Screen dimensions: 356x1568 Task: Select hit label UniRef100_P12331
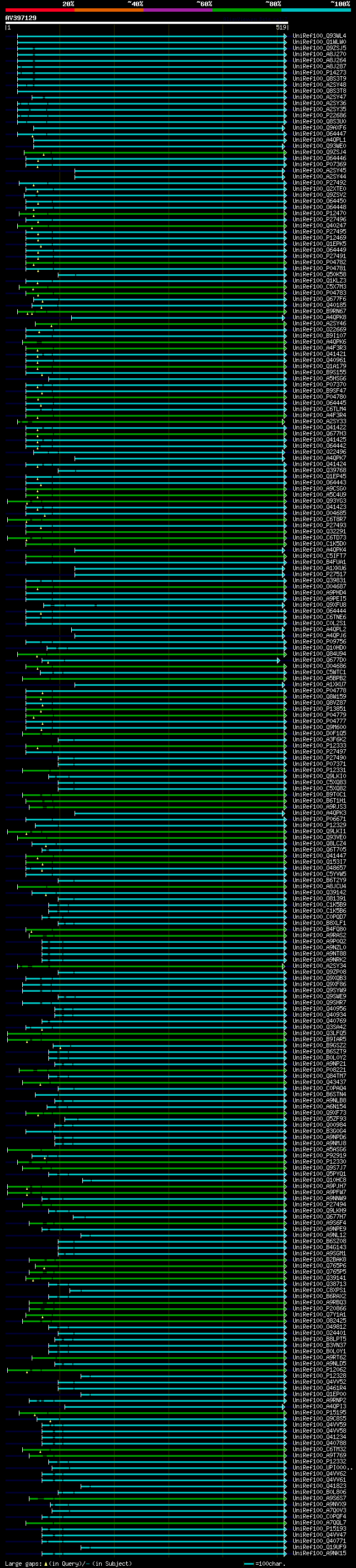319,770
